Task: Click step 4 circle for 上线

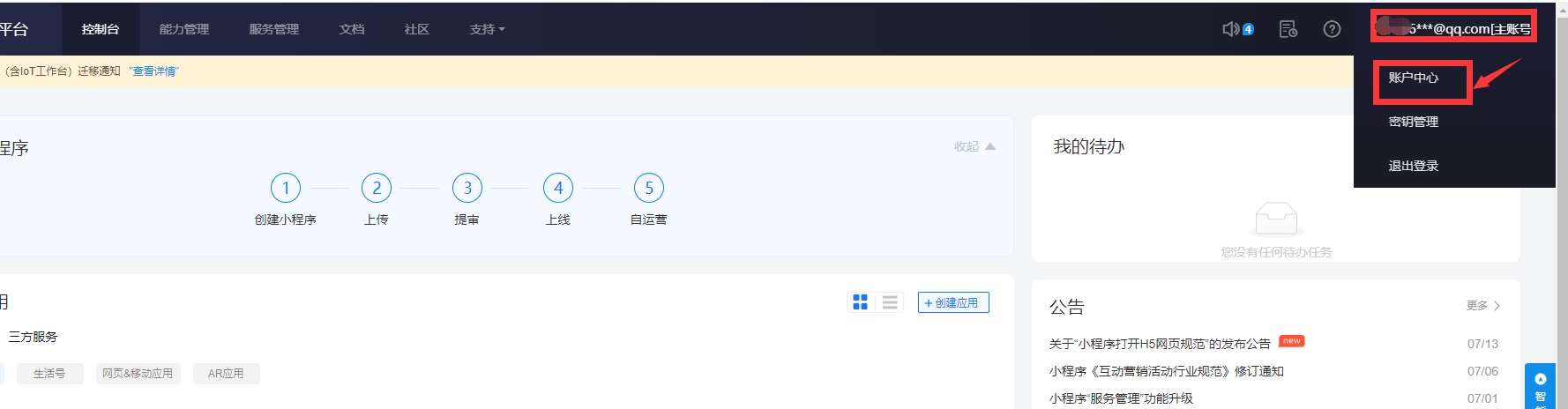Action: pyautogui.click(x=558, y=188)
